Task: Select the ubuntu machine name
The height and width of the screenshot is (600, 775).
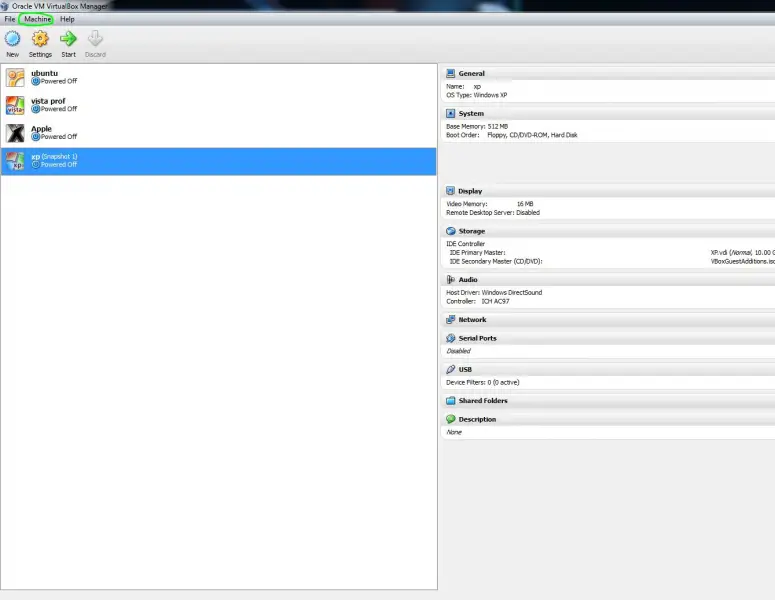Action: pyautogui.click(x=44, y=73)
